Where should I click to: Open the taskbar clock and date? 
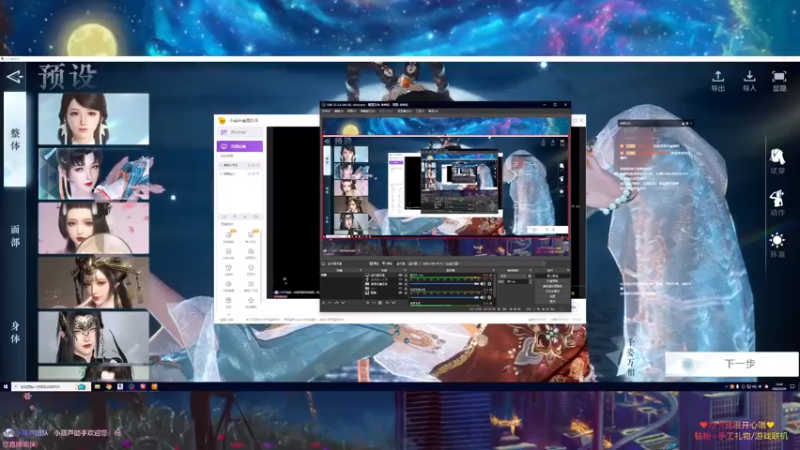click(779, 387)
